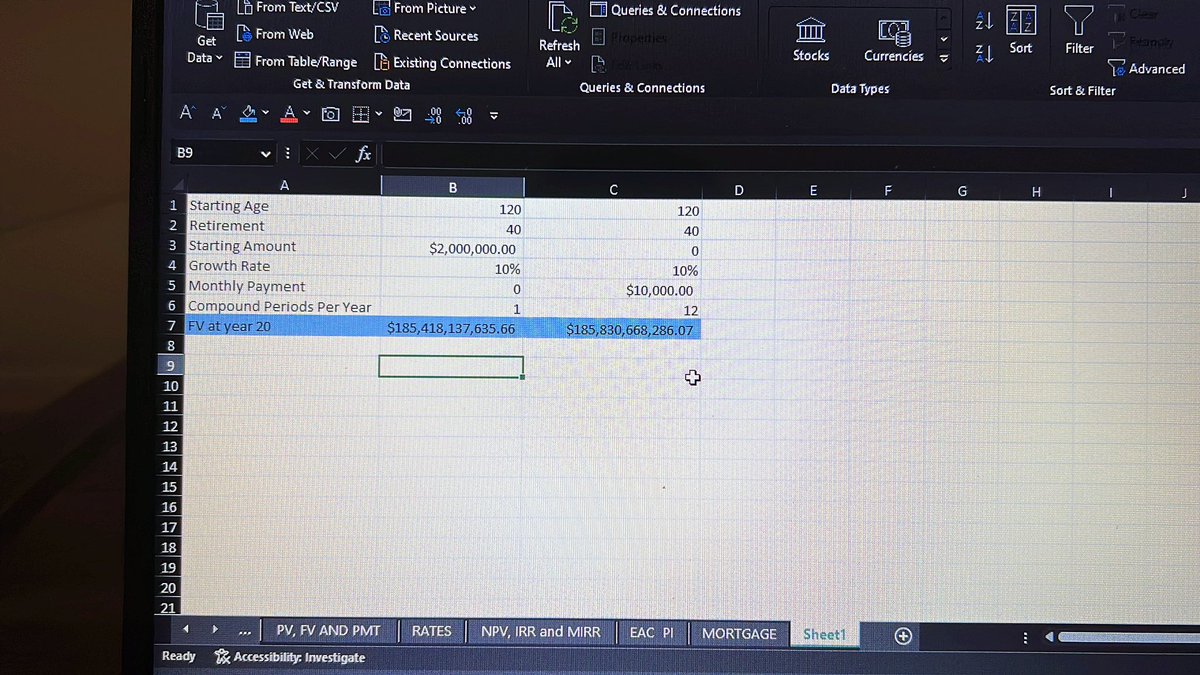Open the borders dropdown arrow
The width and height of the screenshot is (1200, 675).
tap(381, 114)
